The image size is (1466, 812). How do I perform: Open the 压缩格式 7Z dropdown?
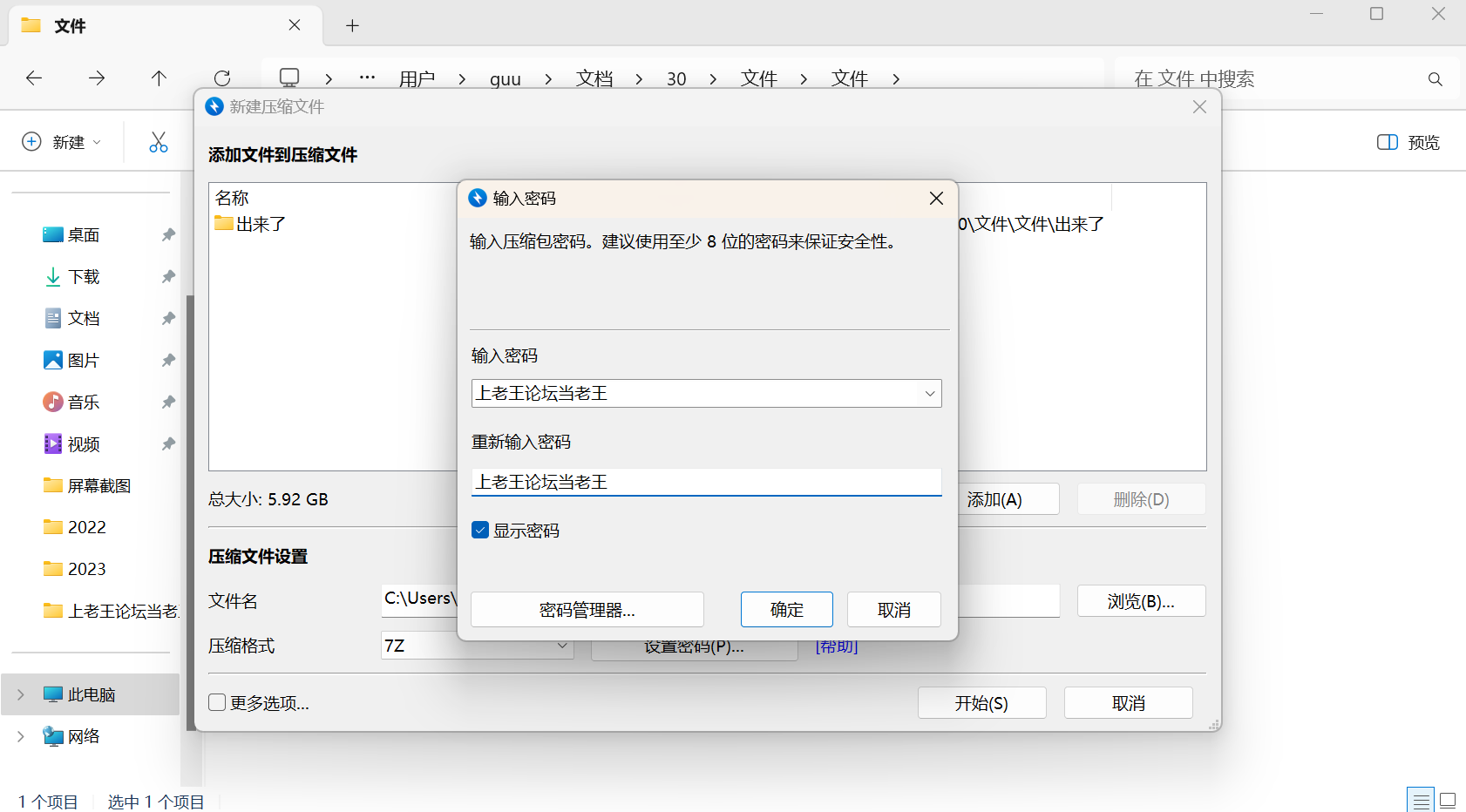pos(478,646)
